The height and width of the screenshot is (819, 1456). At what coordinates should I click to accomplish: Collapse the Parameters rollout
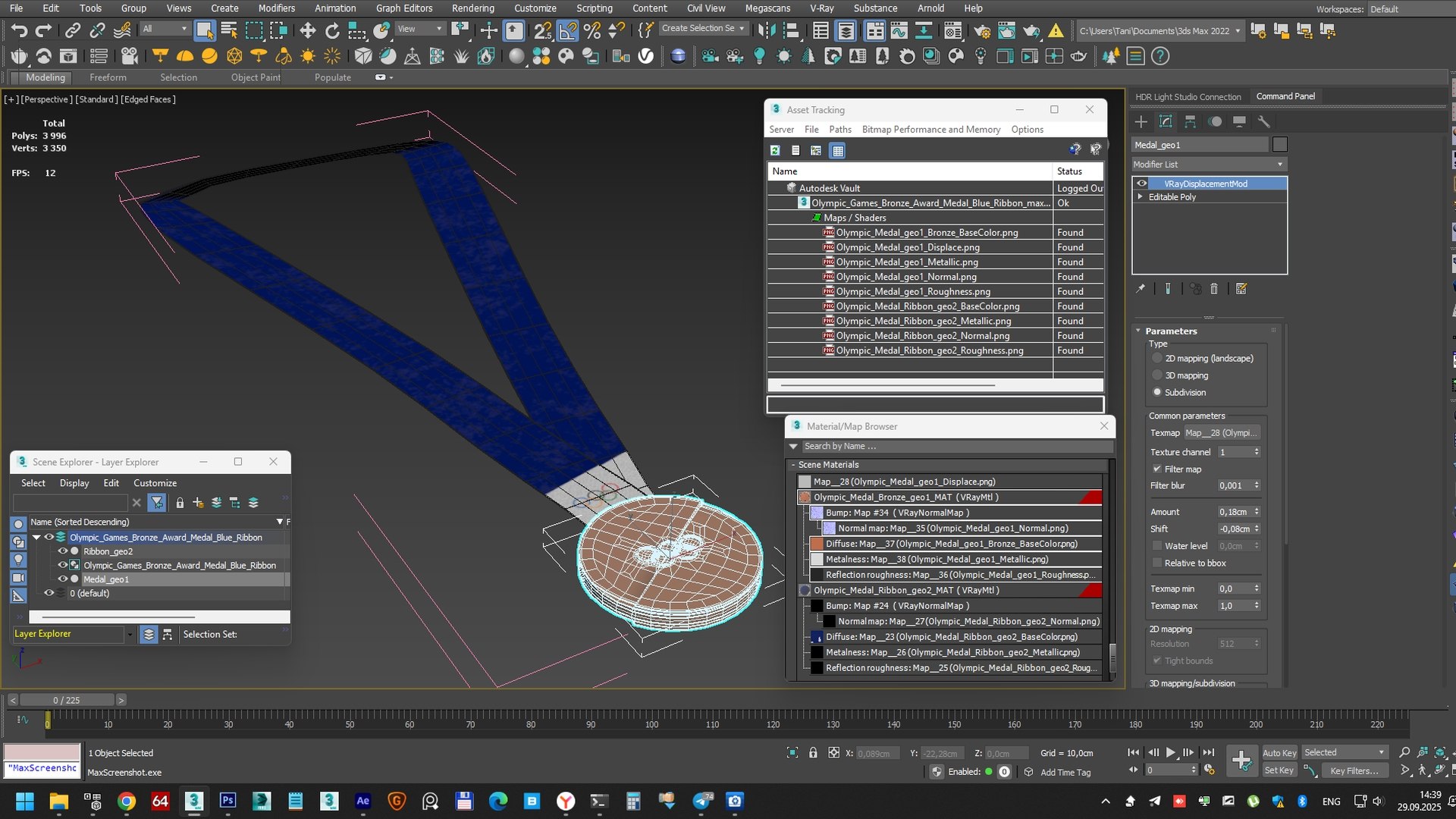click(1138, 331)
